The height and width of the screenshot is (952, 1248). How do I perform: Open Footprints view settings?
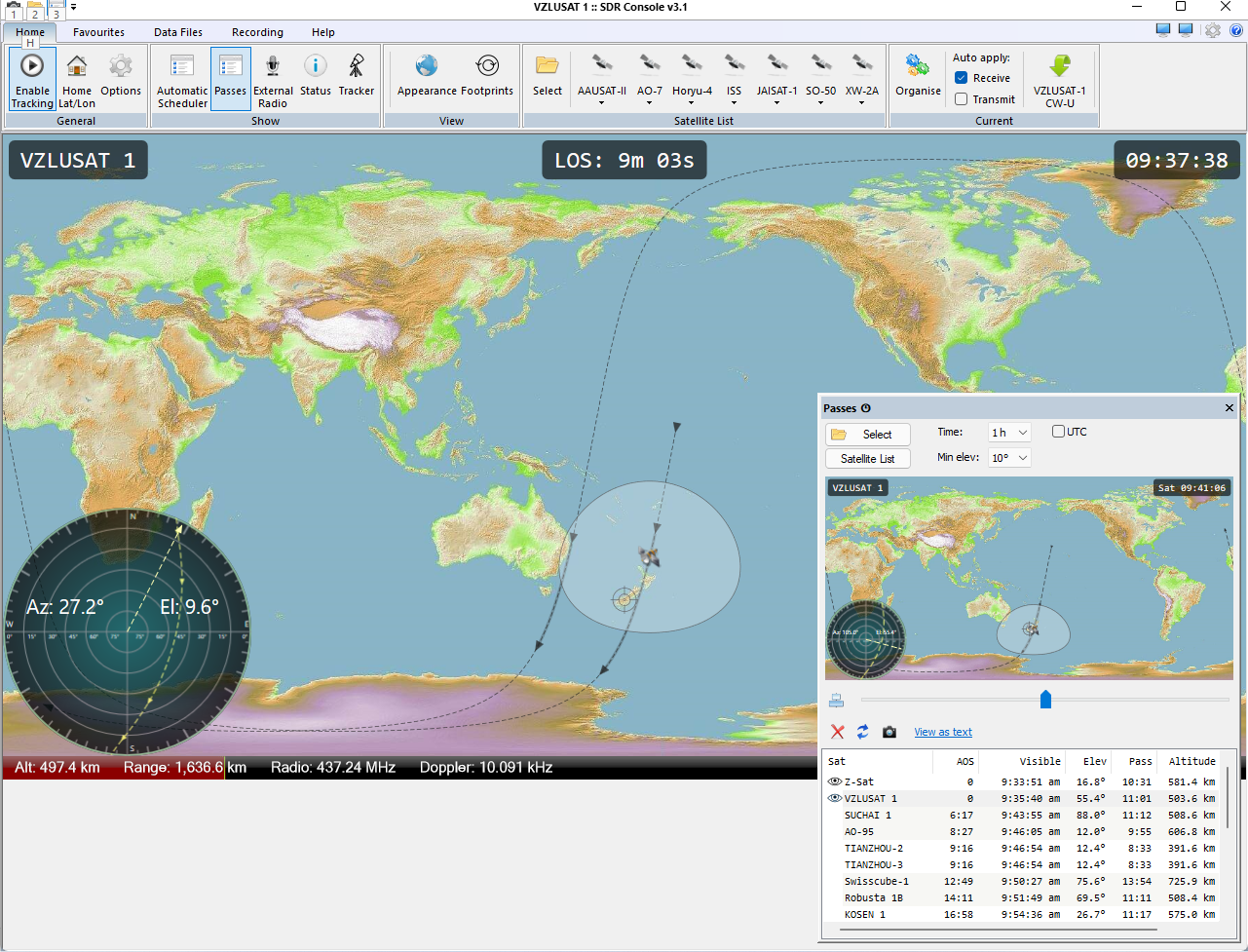(x=487, y=66)
